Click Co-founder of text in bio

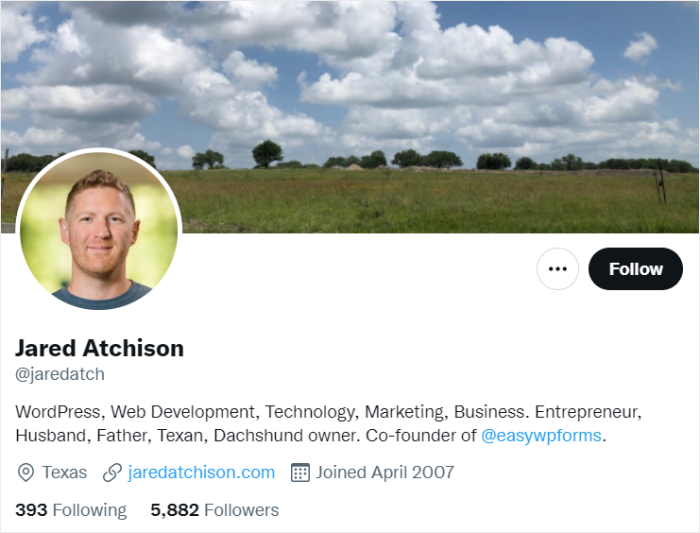click(x=421, y=435)
